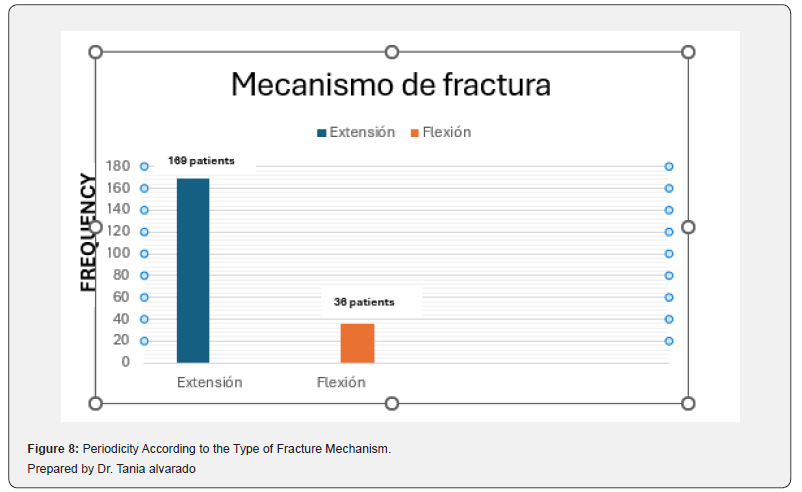Click the bottom-center chart resize handle
Image resolution: width=802 pixels, height=492 pixels.
(x=392, y=404)
